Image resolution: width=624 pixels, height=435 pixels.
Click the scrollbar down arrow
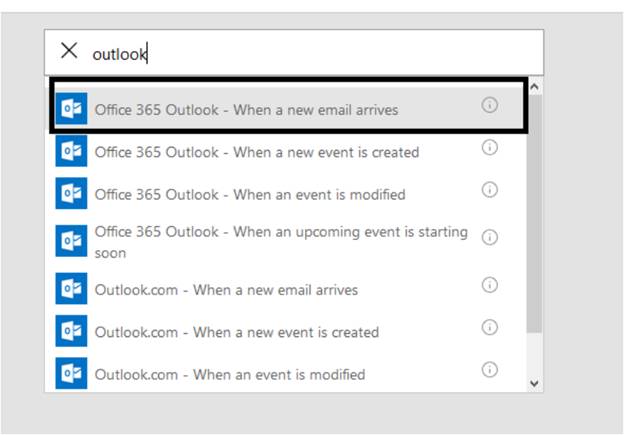[534, 382]
